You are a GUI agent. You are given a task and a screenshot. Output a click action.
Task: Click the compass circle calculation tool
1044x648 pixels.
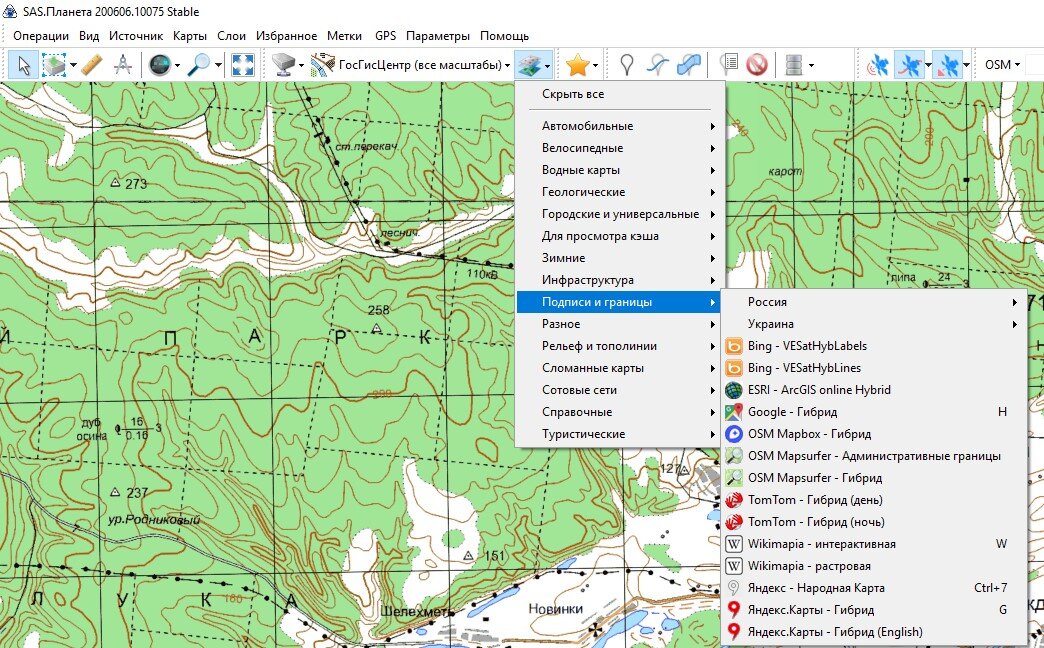123,65
